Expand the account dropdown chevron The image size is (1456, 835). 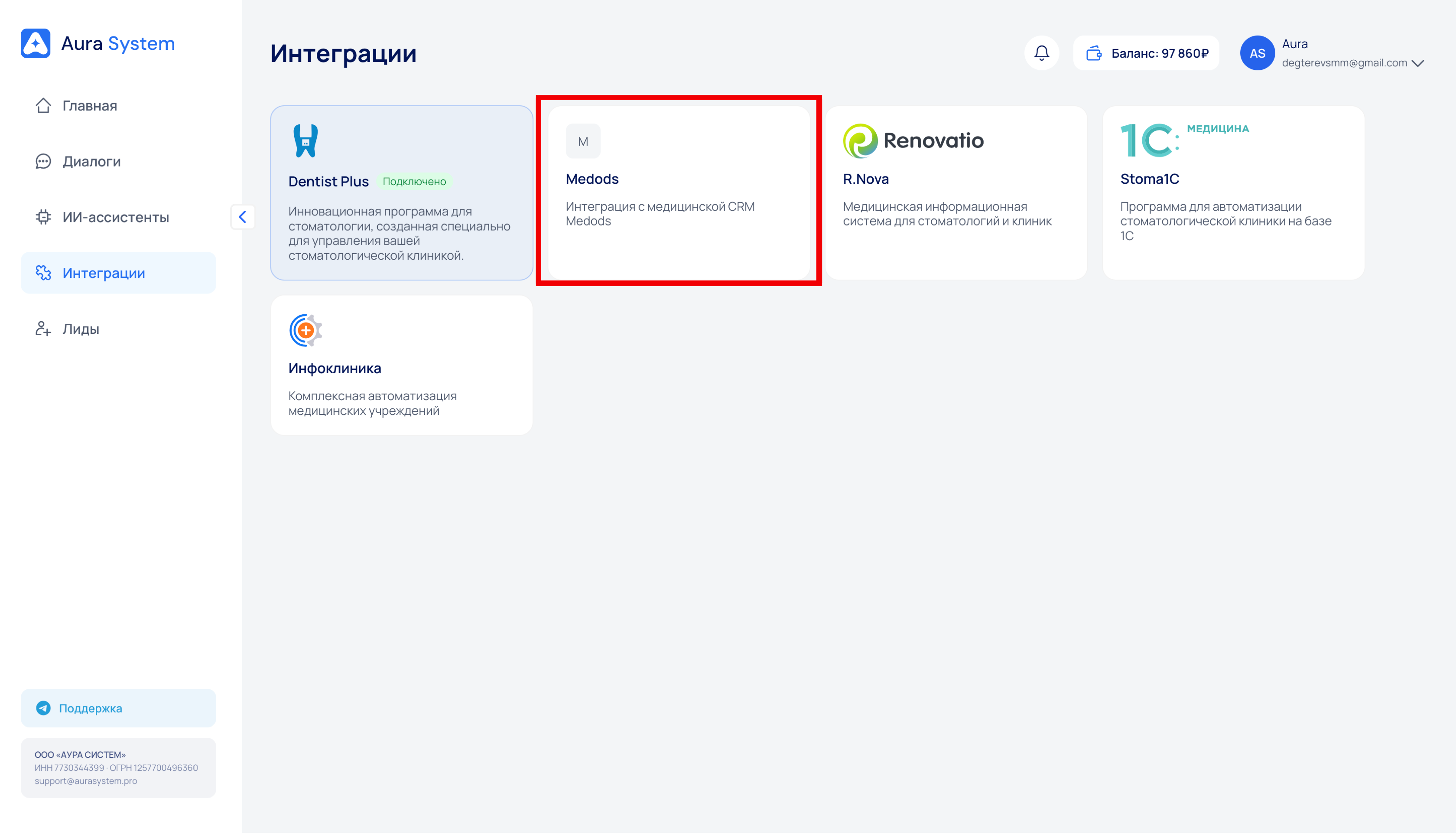pos(1417,63)
